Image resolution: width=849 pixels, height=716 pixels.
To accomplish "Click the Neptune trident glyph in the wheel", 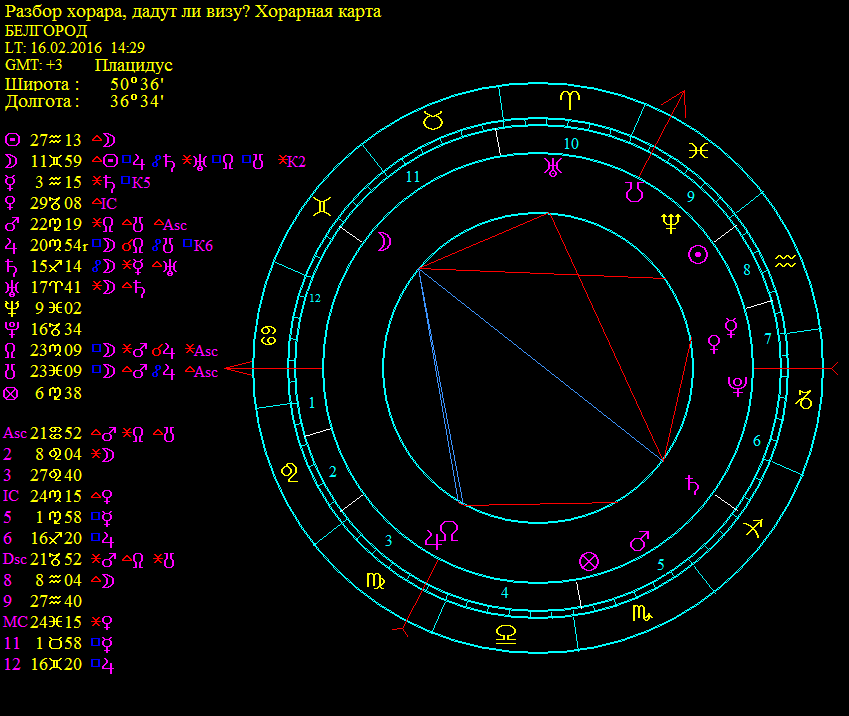I will coord(671,223).
